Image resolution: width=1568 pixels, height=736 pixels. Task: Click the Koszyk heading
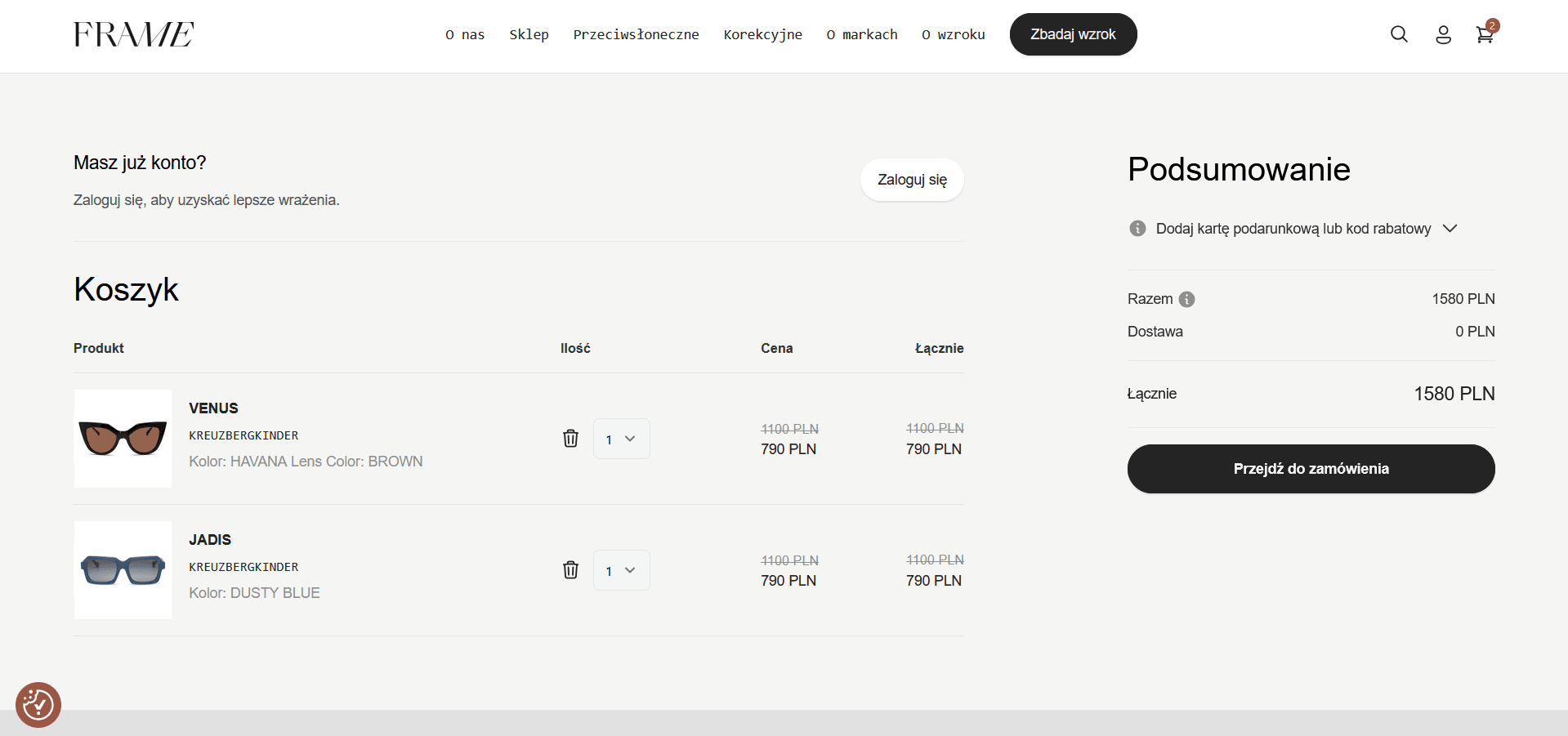[x=126, y=290]
